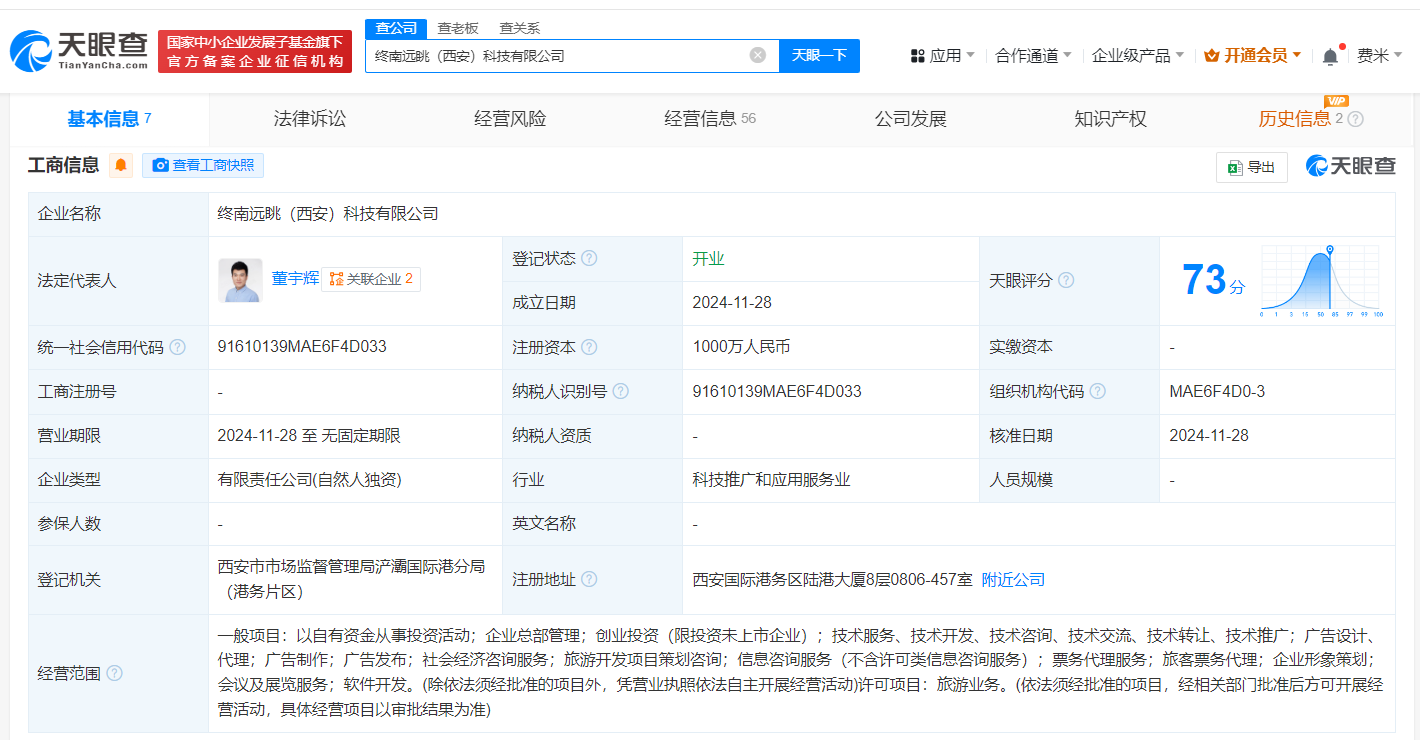Open the notification bell in header
Image resolution: width=1420 pixels, height=740 pixels.
pyautogui.click(x=1330, y=56)
